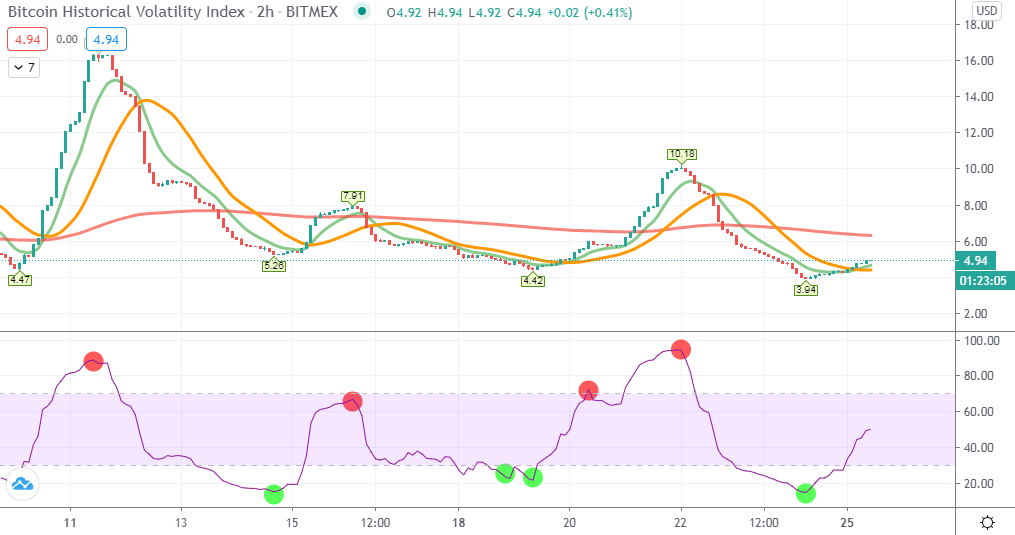Select the 22 date marker on time axis

coord(680,523)
